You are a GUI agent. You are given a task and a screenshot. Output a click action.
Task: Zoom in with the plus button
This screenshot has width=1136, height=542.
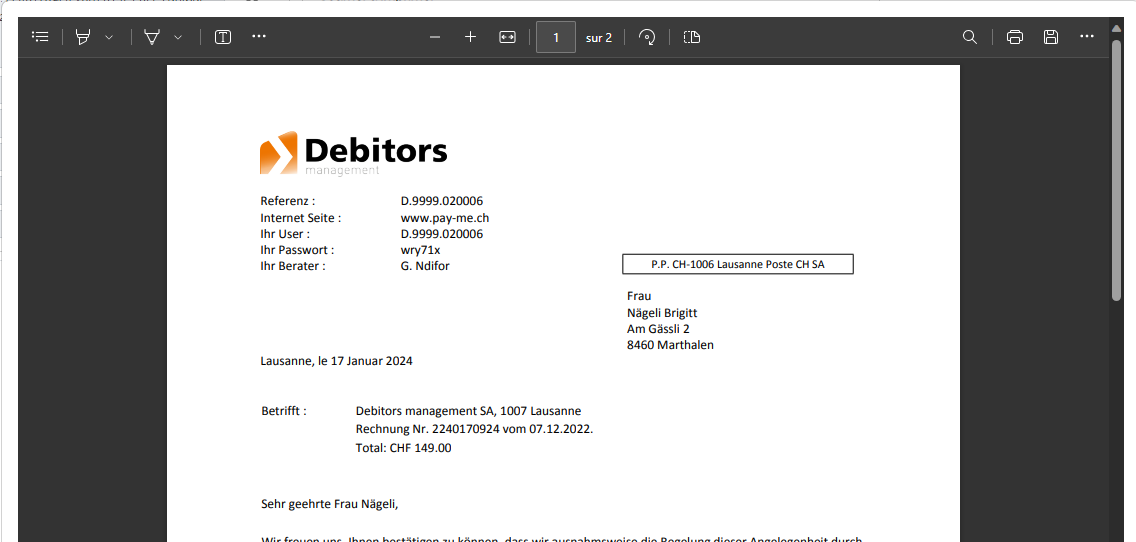(470, 37)
